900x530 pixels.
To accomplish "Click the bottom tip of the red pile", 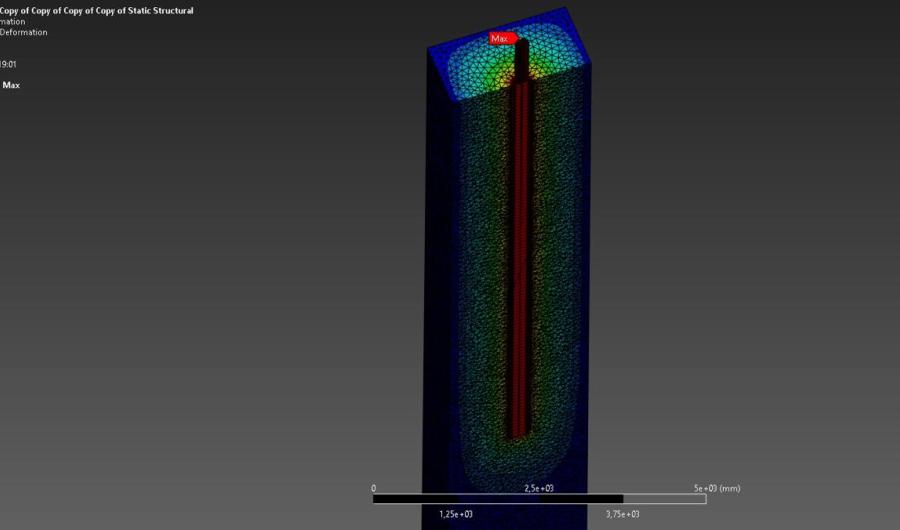I will pos(516,431).
